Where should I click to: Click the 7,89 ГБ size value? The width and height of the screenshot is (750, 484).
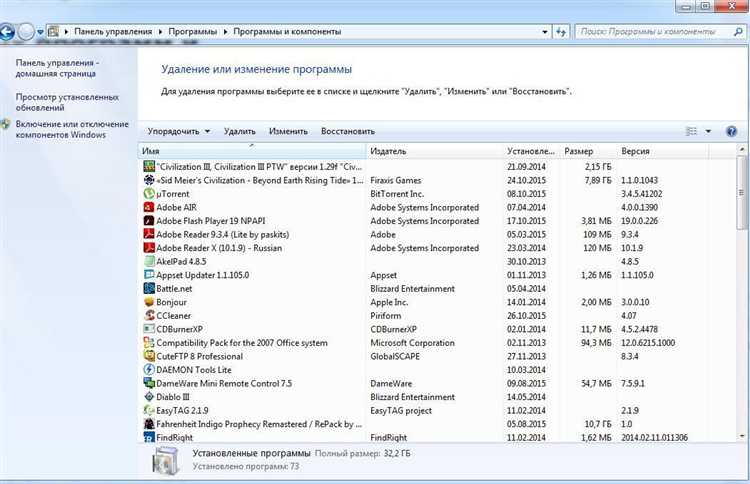click(x=598, y=180)
